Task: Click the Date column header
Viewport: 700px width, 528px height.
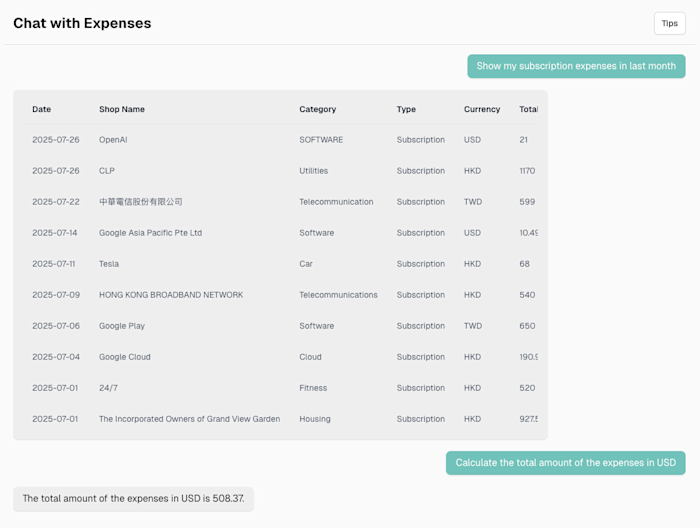Action: point(42,109)
